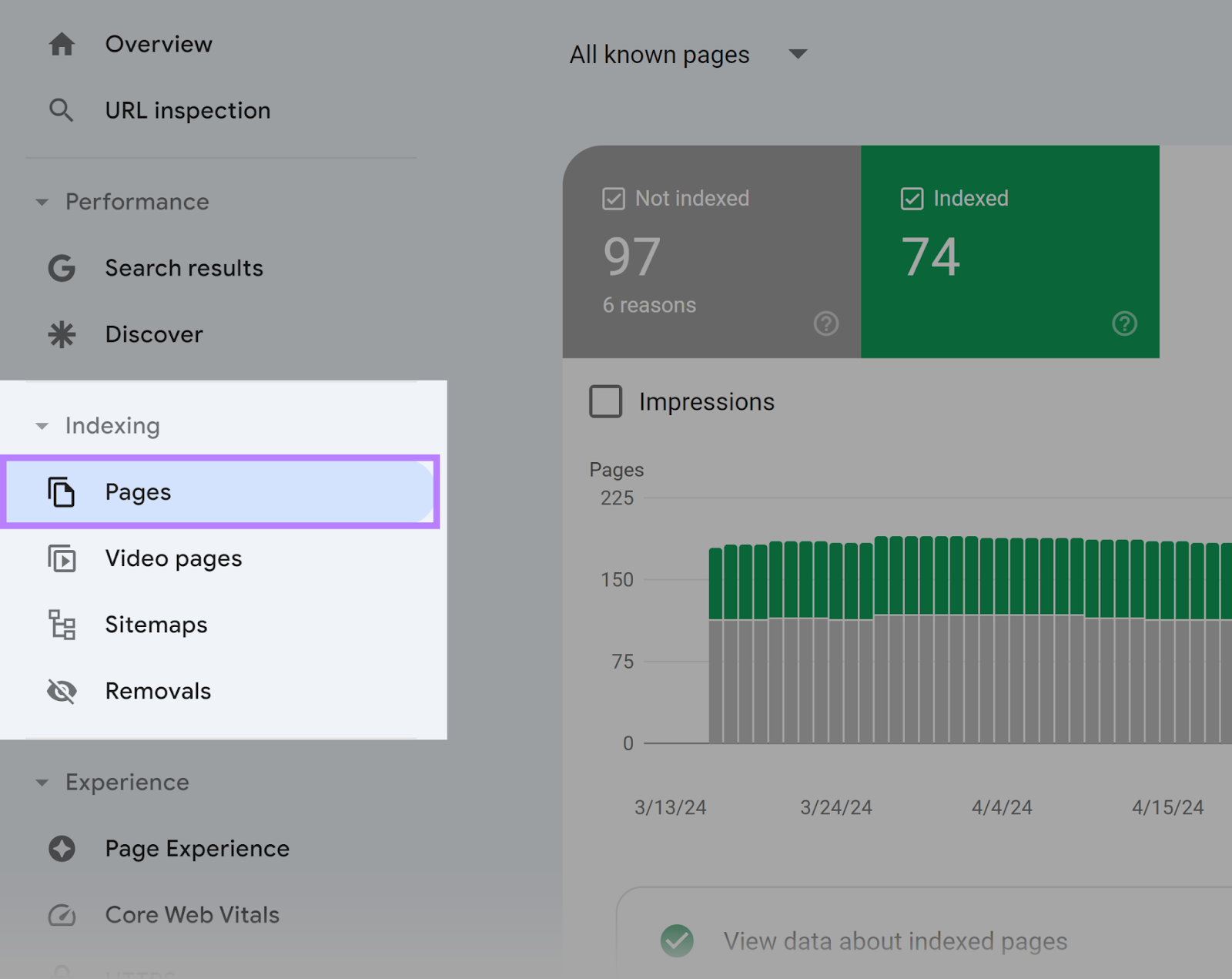Open help icon on Not indexed card
Viewport: 1232px width, 979px height.
826,324
